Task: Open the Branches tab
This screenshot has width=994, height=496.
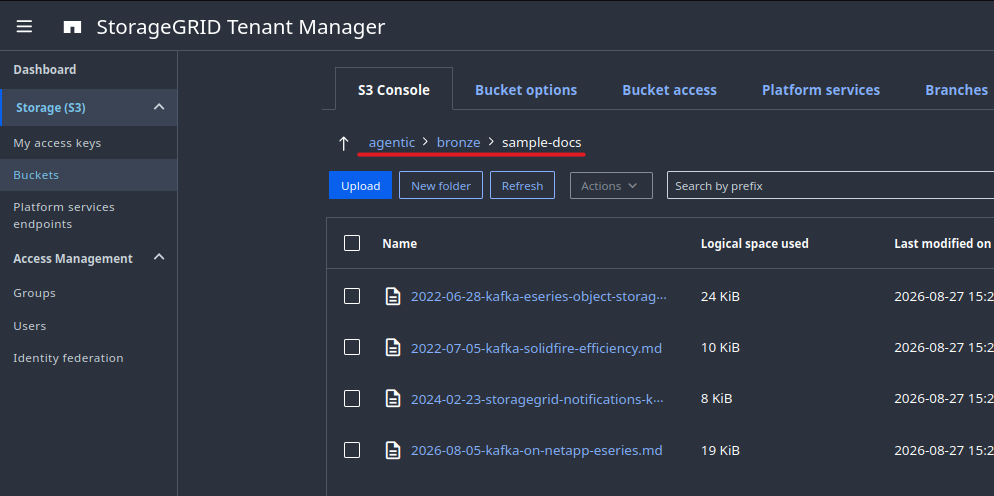Action: click(x=957, y=90)
